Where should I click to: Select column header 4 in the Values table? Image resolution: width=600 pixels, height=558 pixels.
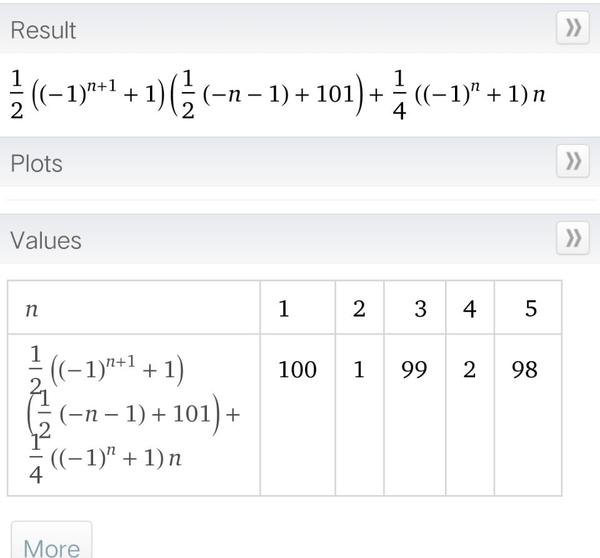tap(470, 309)
